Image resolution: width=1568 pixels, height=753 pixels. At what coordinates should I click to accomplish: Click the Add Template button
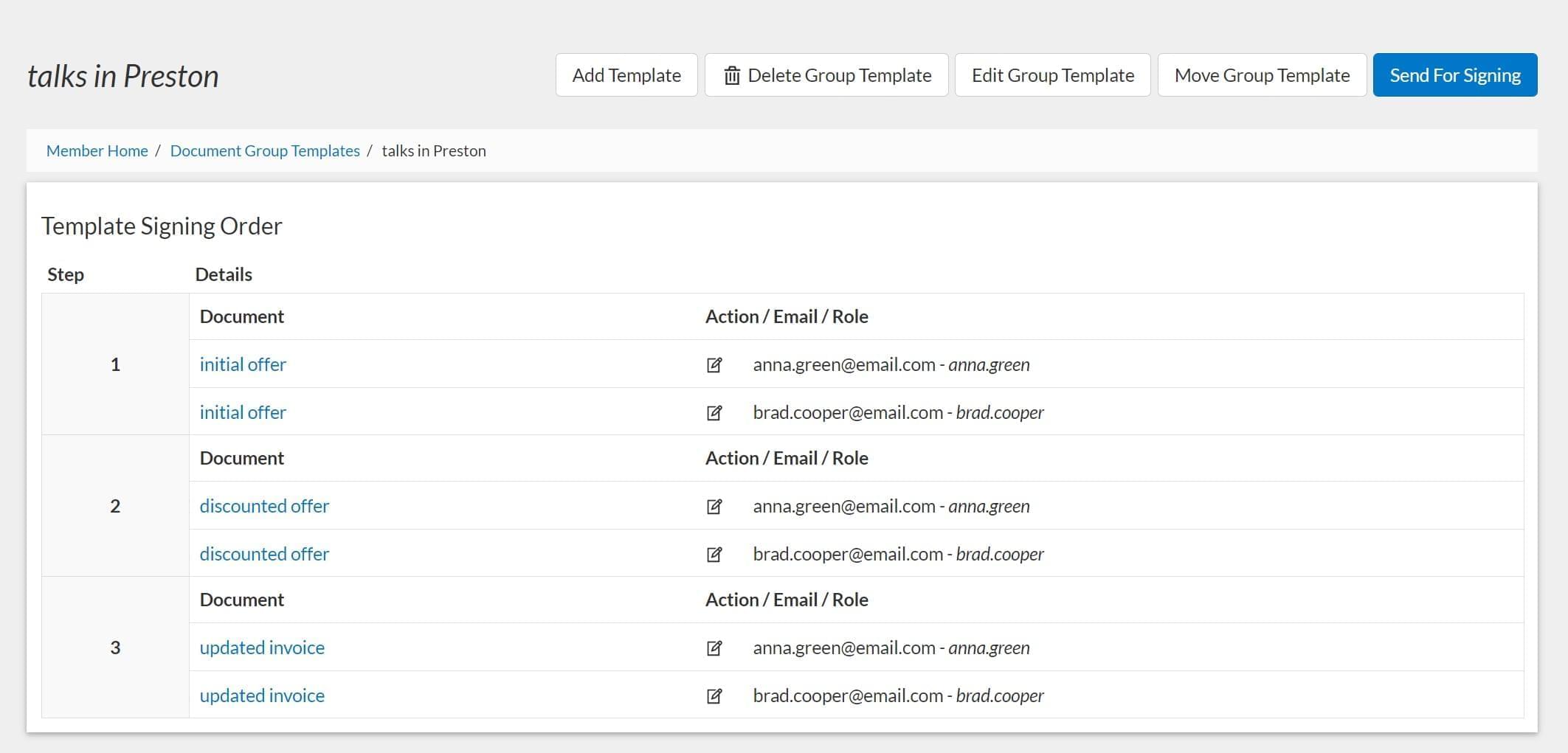626,74
